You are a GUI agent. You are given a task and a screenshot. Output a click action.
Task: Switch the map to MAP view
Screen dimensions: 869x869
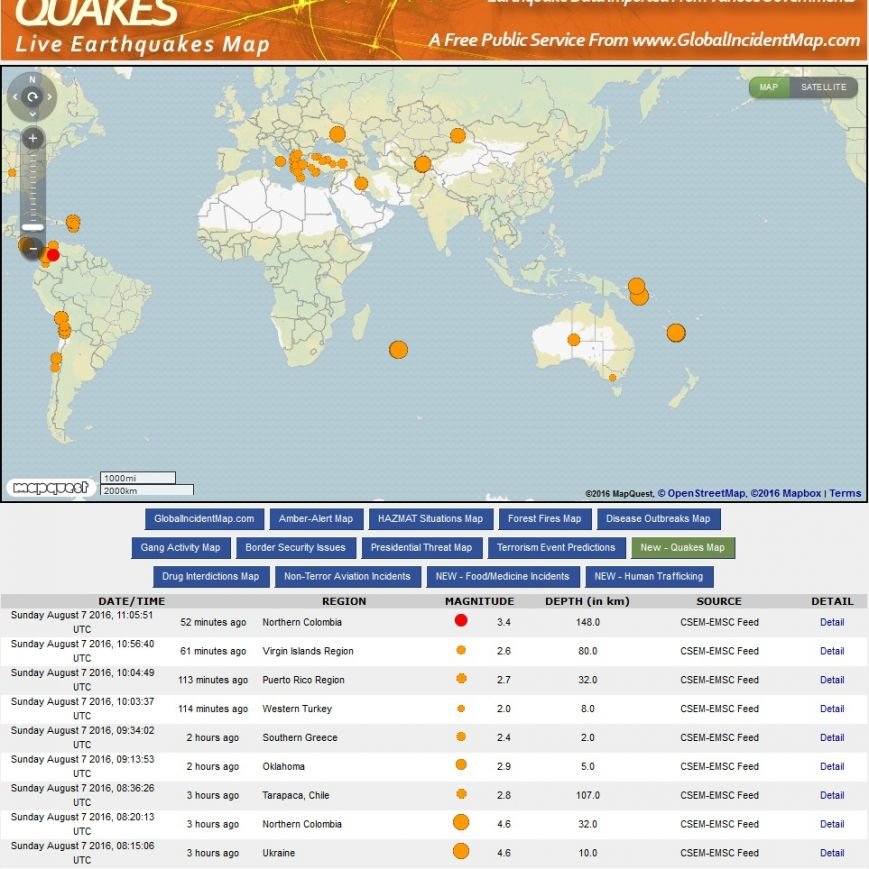point(769,87)
